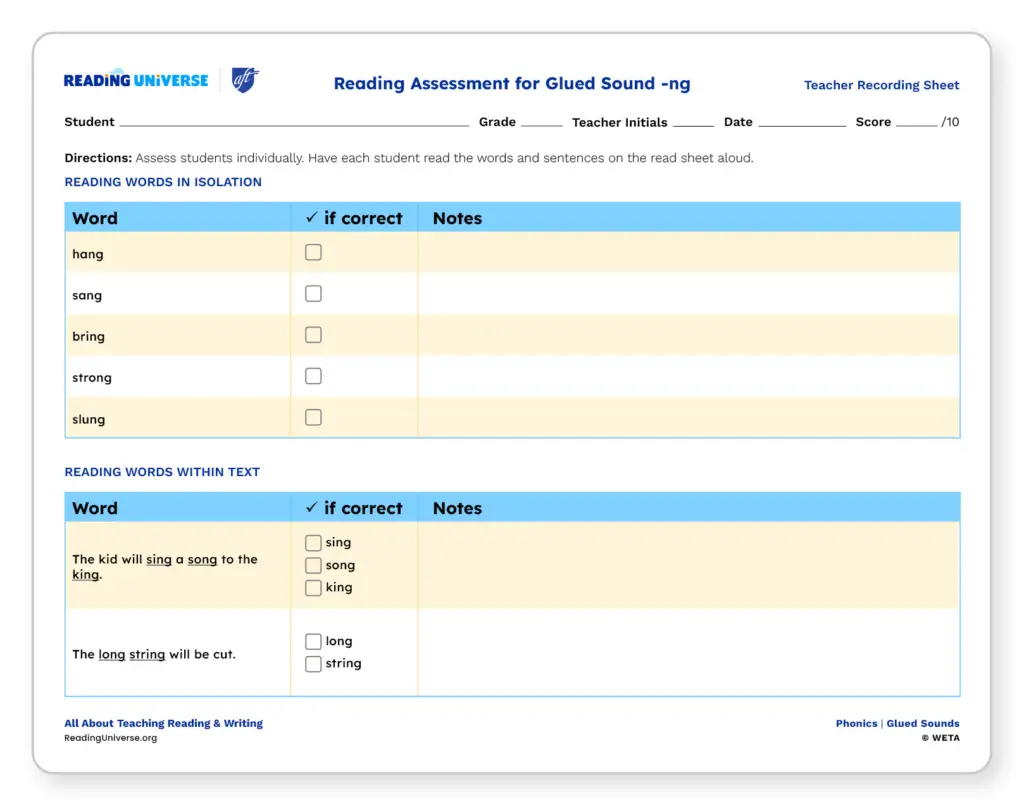Click the Date blank field
The height and width of the screenshot is (806, 1024).
[x=801, y=122]
